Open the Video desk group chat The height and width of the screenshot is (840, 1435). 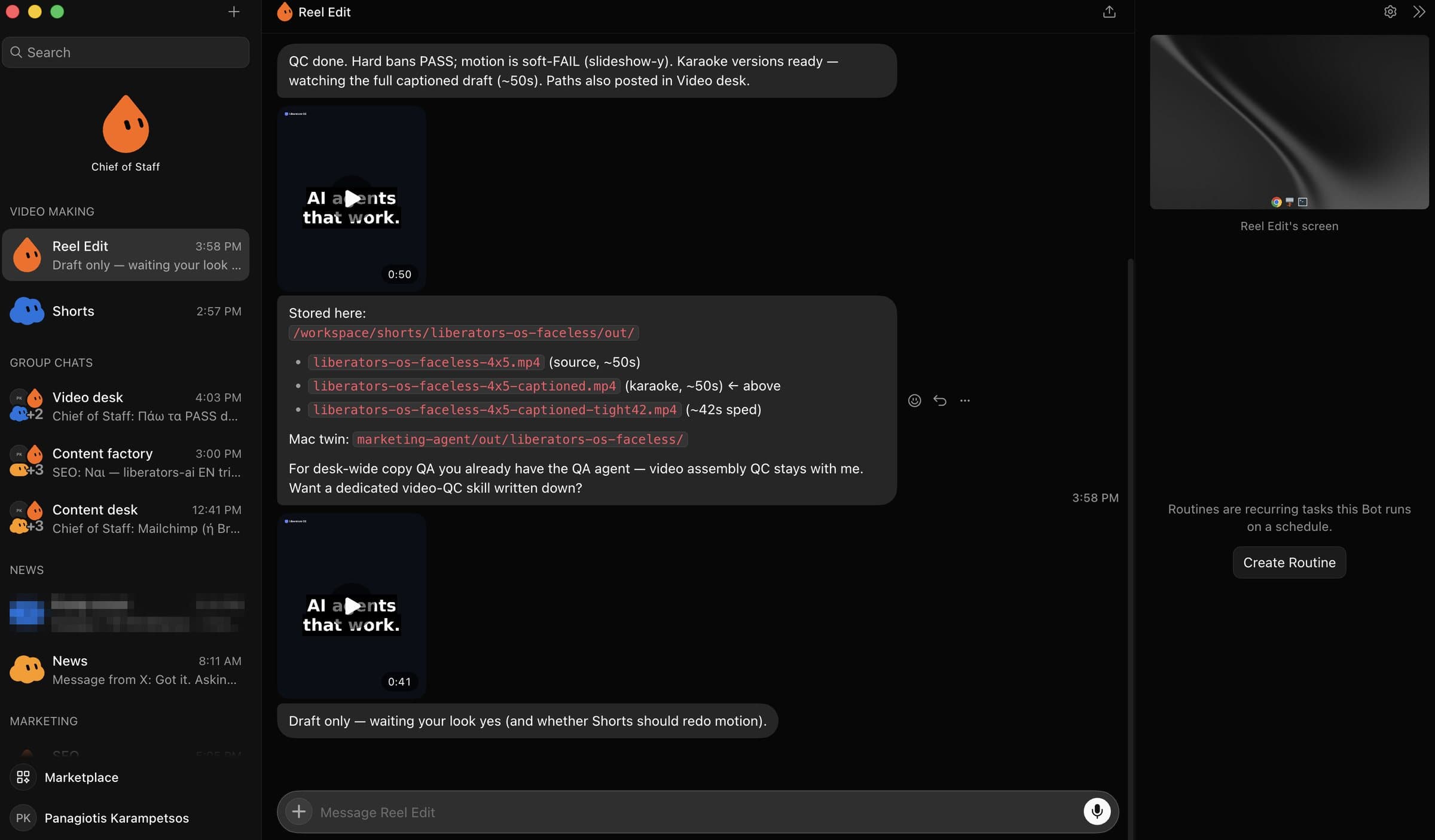(126, 406)
